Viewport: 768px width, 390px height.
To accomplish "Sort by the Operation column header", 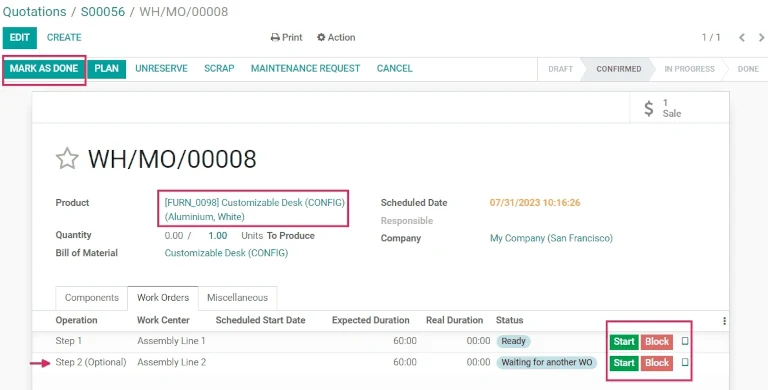I will [x=76, y=320].
